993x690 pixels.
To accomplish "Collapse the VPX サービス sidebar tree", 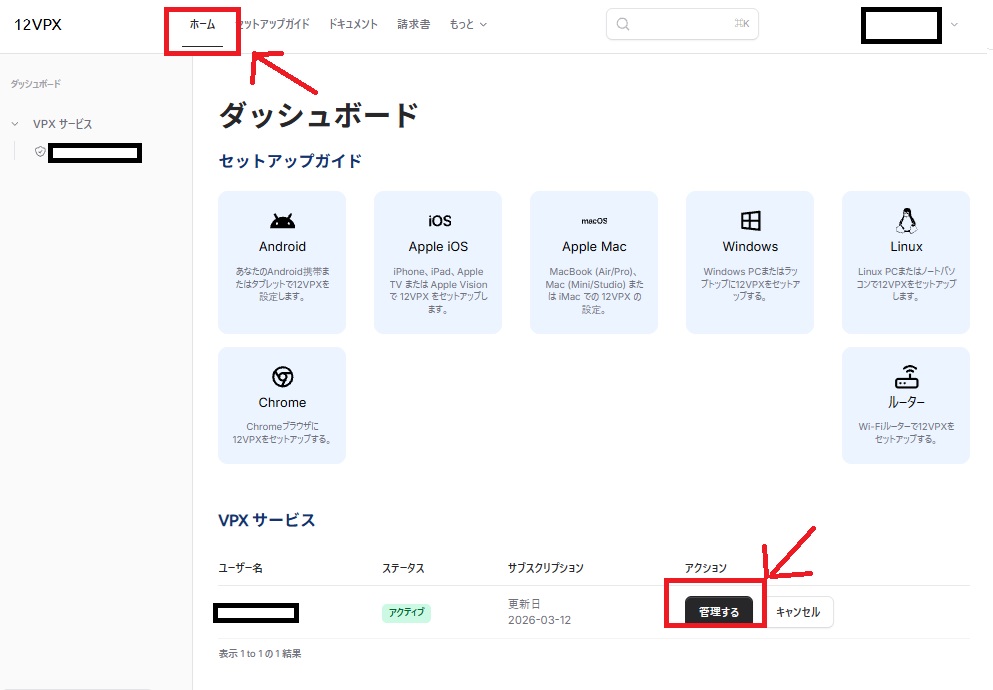I will 15,124.
